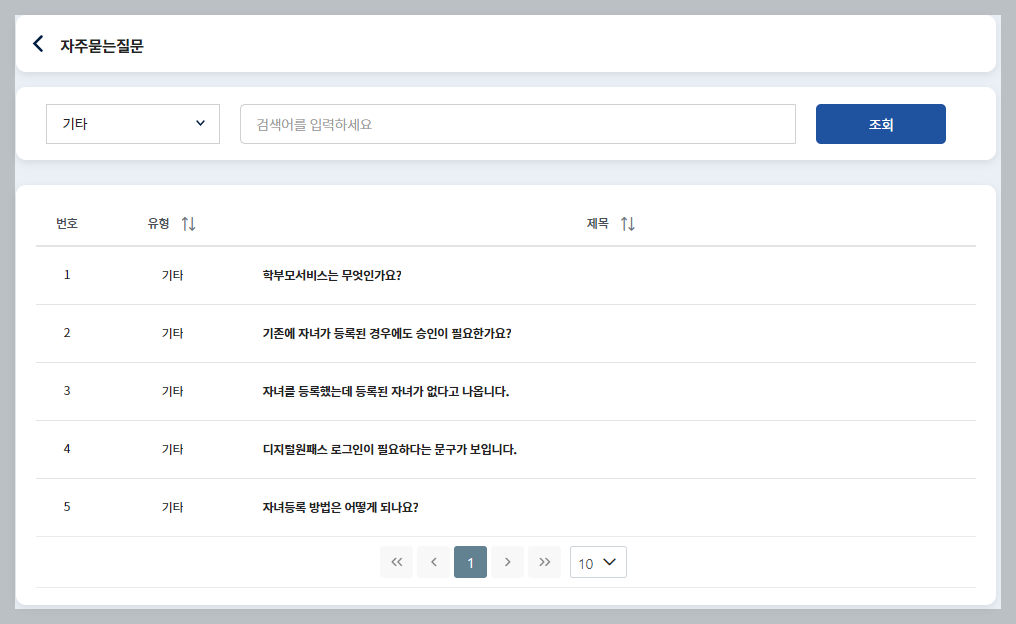Click the 검색어를 입력하세요 search field
The width and height of the screenshot is (1016, 624).
(517, 123)
